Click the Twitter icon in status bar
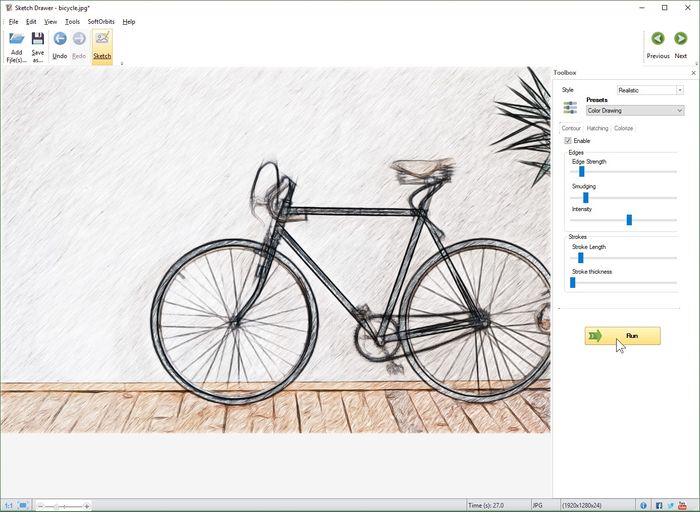Viewport: 700px width, 512px height. pyautogui.click(x=672, y=505)
